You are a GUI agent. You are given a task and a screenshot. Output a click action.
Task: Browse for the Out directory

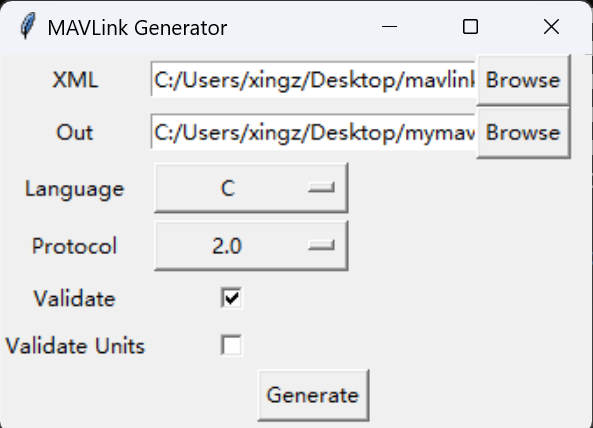(523, 133)
